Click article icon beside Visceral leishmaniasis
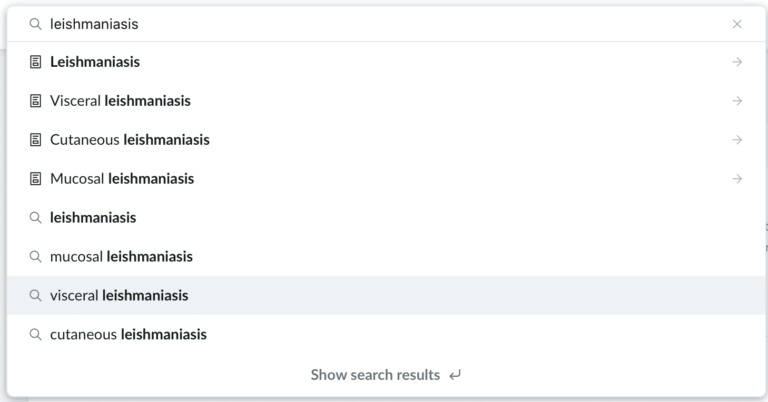Viewport: 768px width, 402px height. [36, 101]
